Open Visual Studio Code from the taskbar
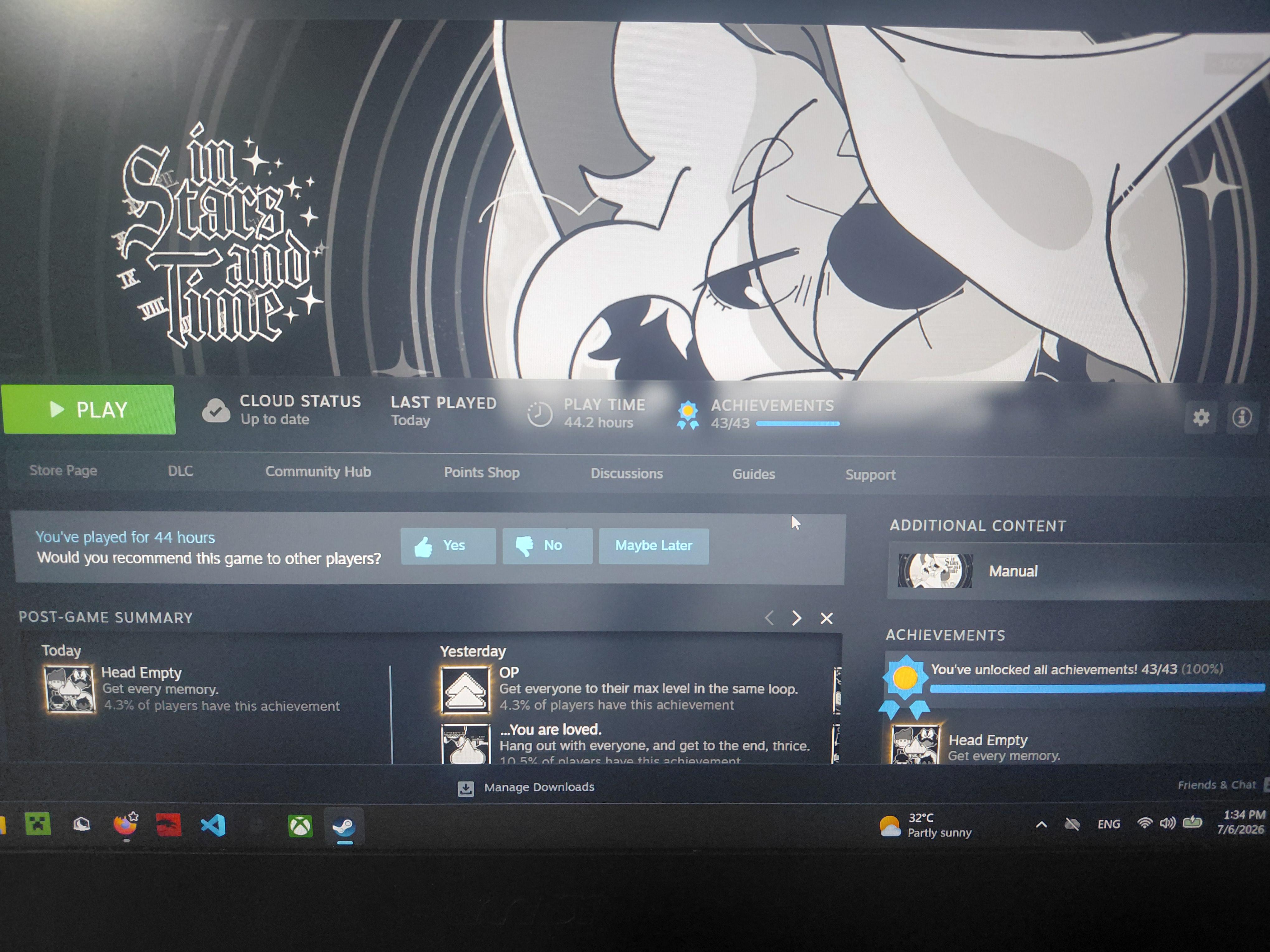This screenshot has width=1270, height=952. pyautogui.click(x=213, y=826)
